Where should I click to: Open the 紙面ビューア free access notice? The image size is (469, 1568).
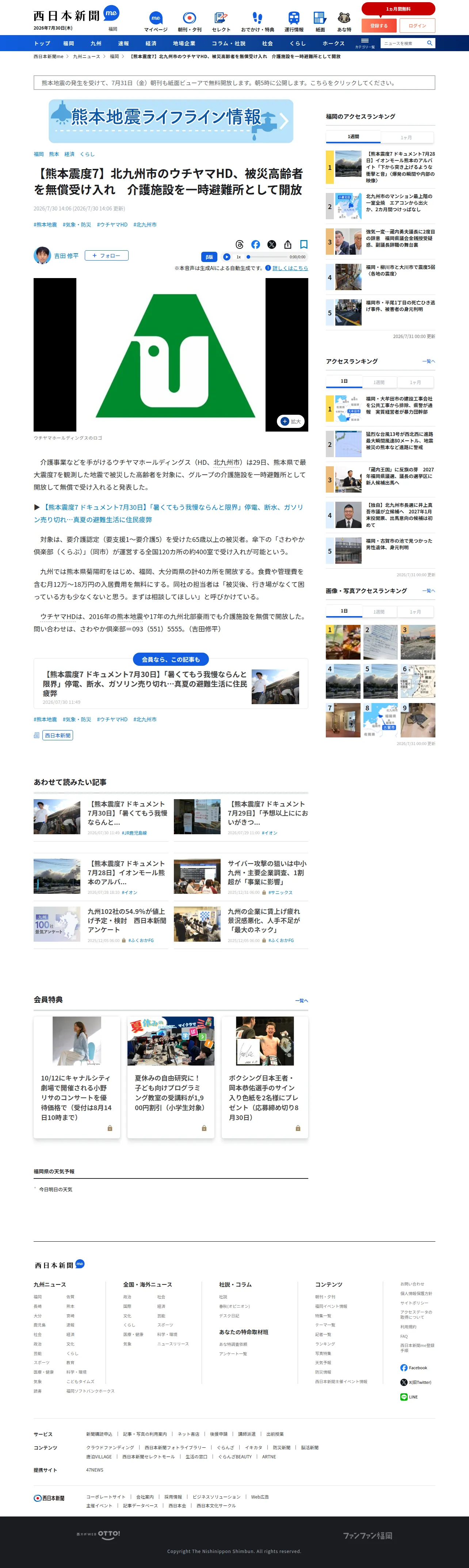[x=234, y=83]
